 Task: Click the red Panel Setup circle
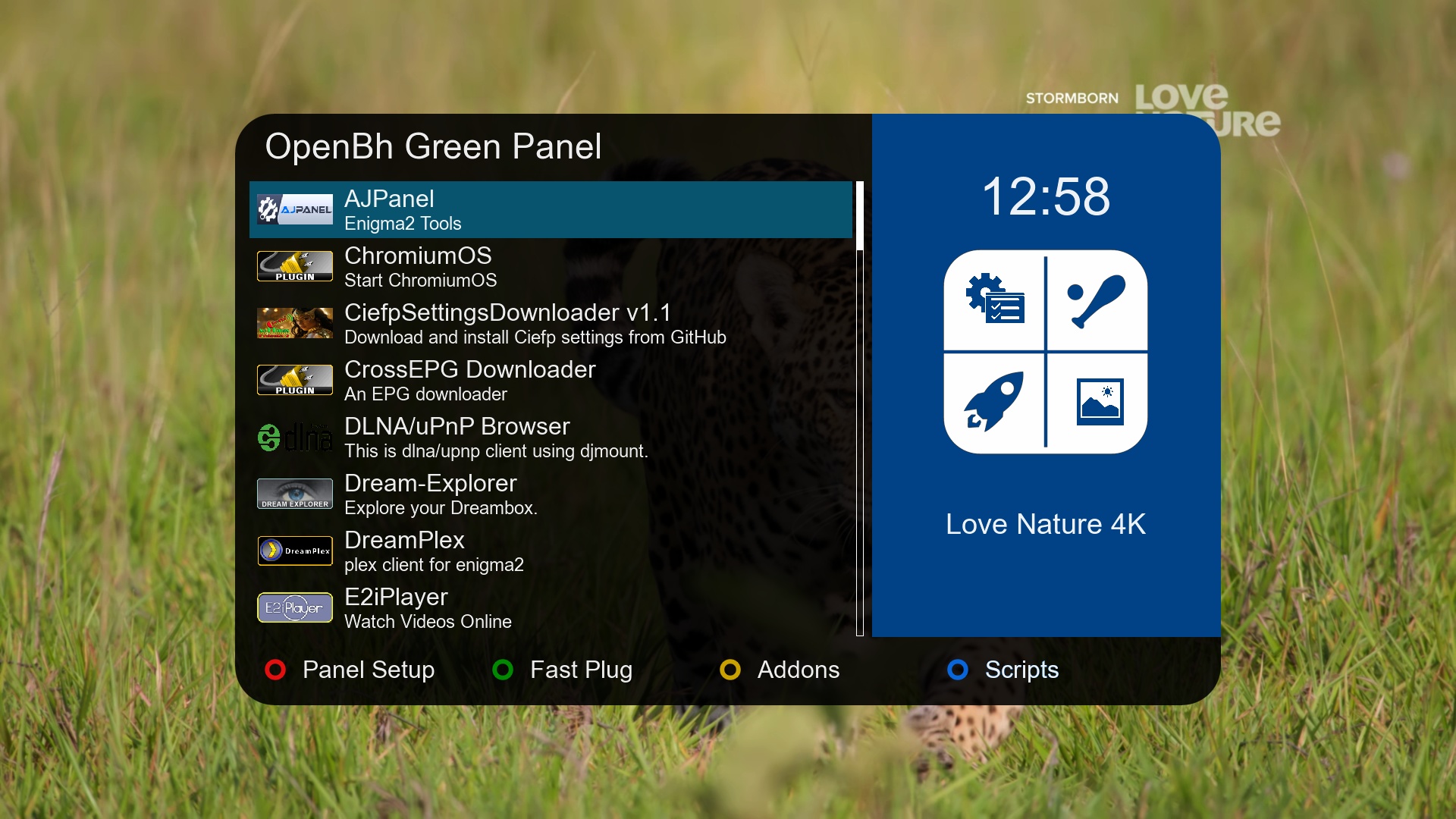pos(275,670)
